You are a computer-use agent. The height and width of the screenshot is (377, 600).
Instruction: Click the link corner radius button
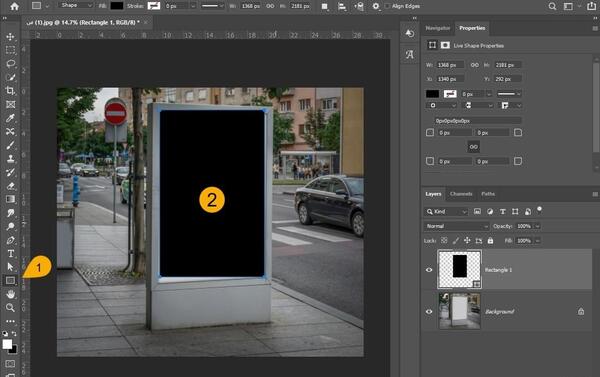pos(474,147)
